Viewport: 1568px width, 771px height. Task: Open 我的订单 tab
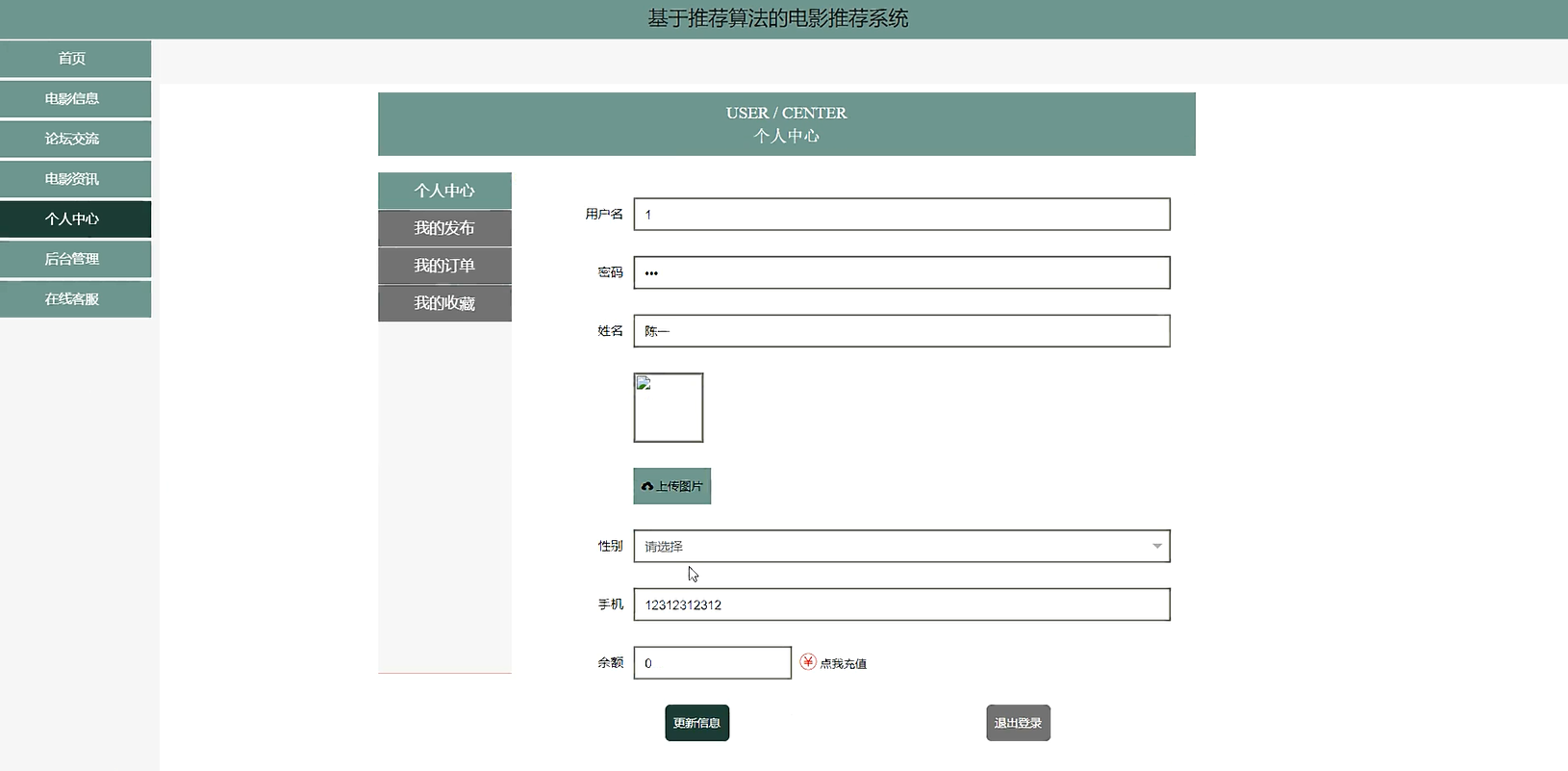[x=444, y=266]
